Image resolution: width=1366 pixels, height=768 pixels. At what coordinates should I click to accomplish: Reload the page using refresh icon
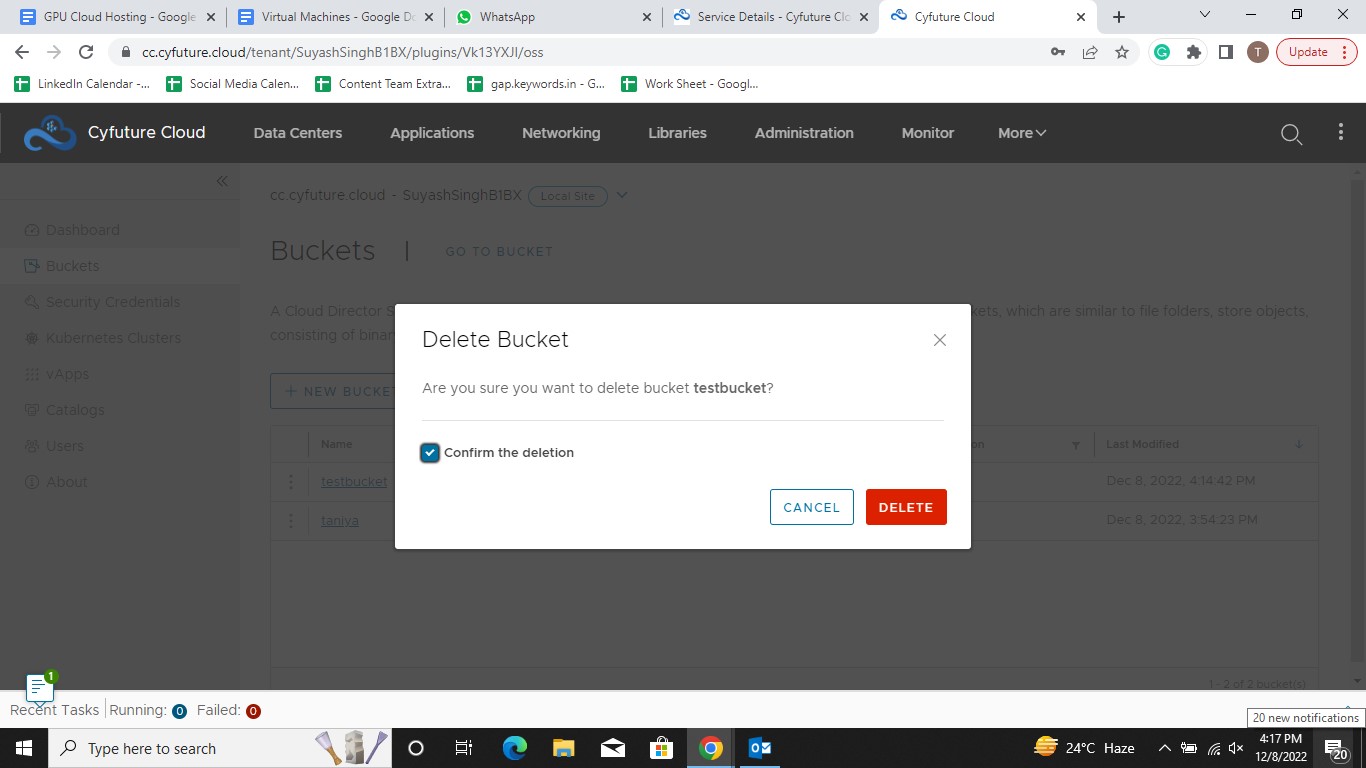86,52
